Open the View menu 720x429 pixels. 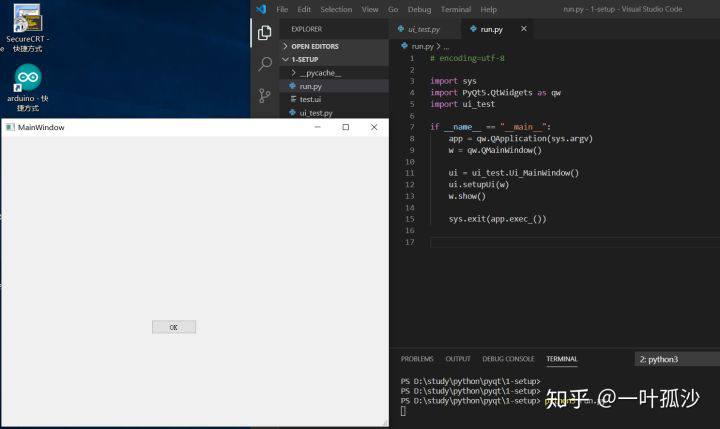370,9
